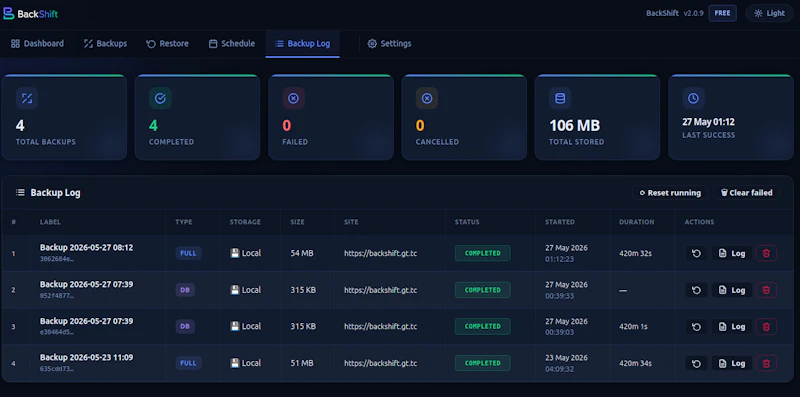Click the DB badge of backup 052f4877

coord(185,290)
